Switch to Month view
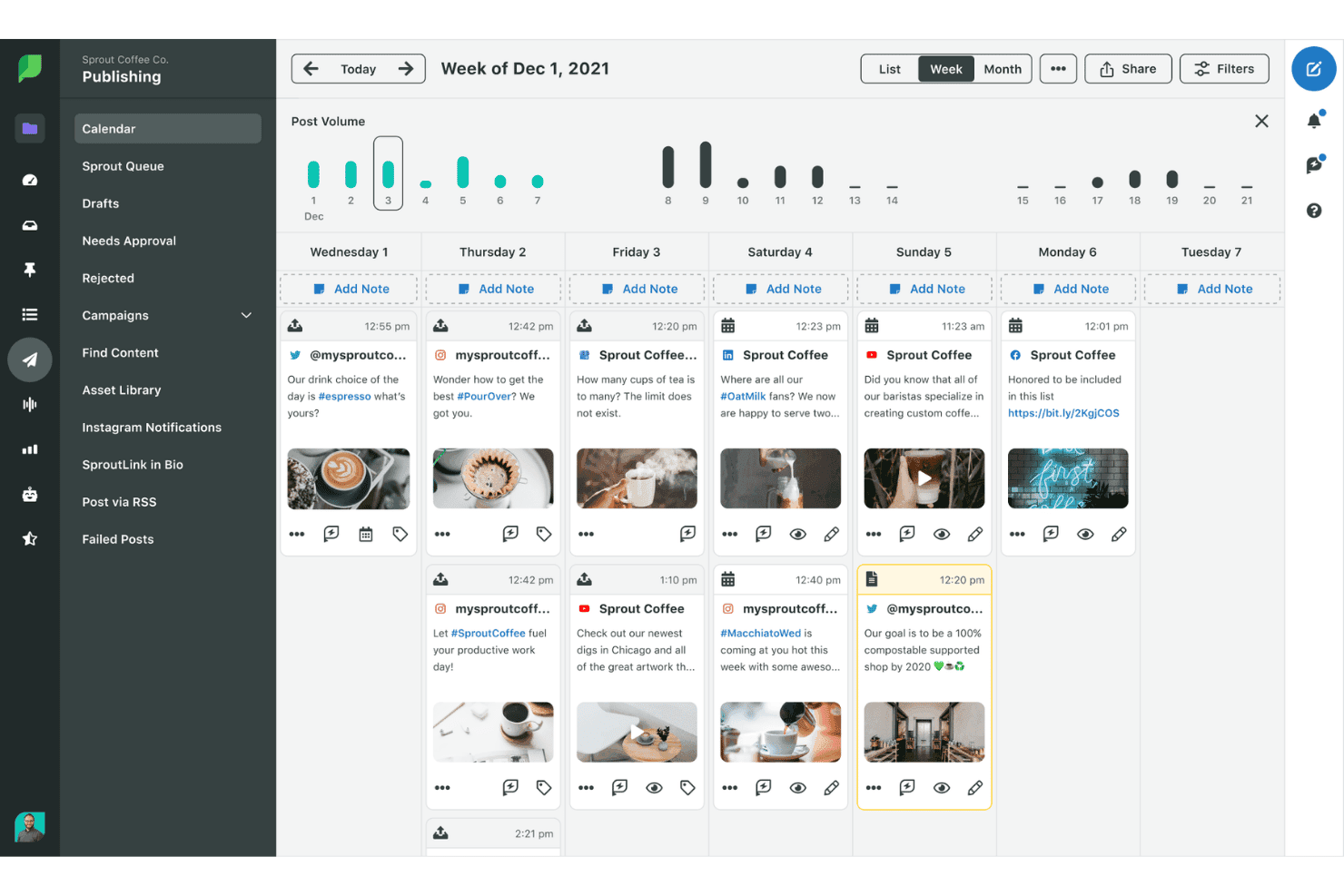Image resolution: width=1344 pixels, height=896 pixels. (1003, 69)
